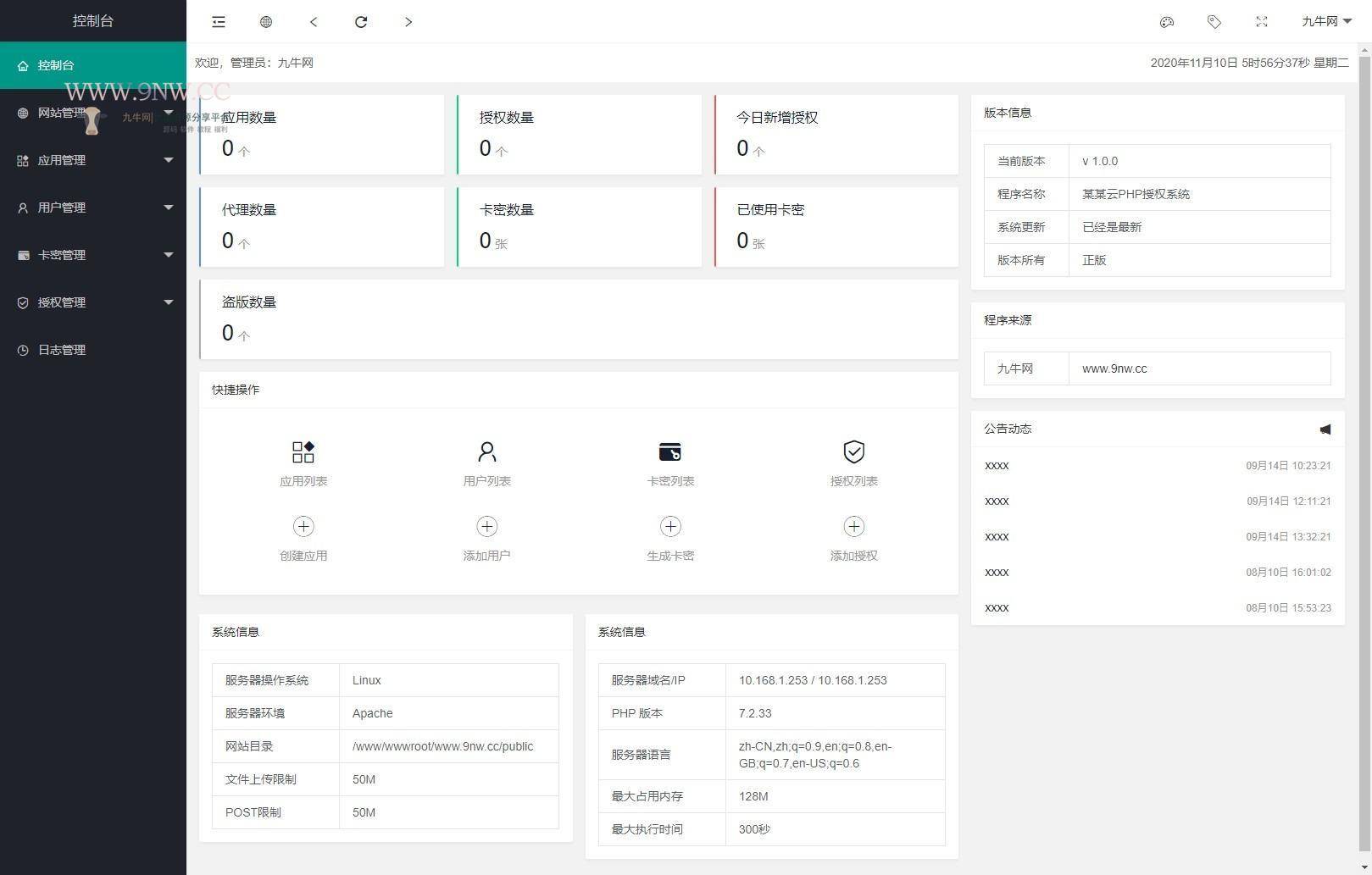Click the 应用管理 grid icon

[x=23, y=160]
